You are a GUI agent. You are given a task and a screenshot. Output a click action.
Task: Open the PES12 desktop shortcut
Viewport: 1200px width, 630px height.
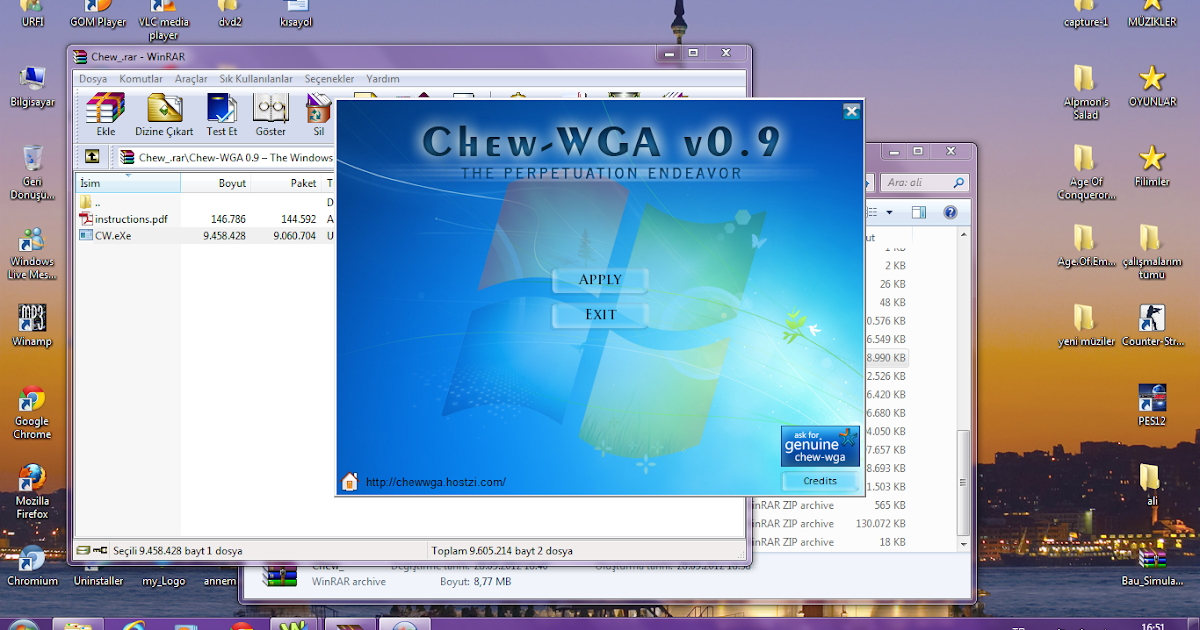[1152, 405]
